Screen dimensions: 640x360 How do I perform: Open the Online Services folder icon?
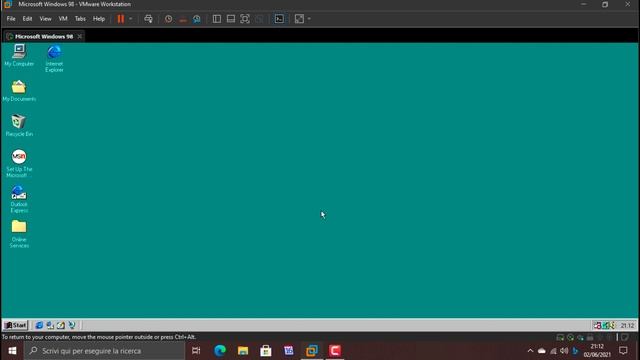click(x=19, y=234)
